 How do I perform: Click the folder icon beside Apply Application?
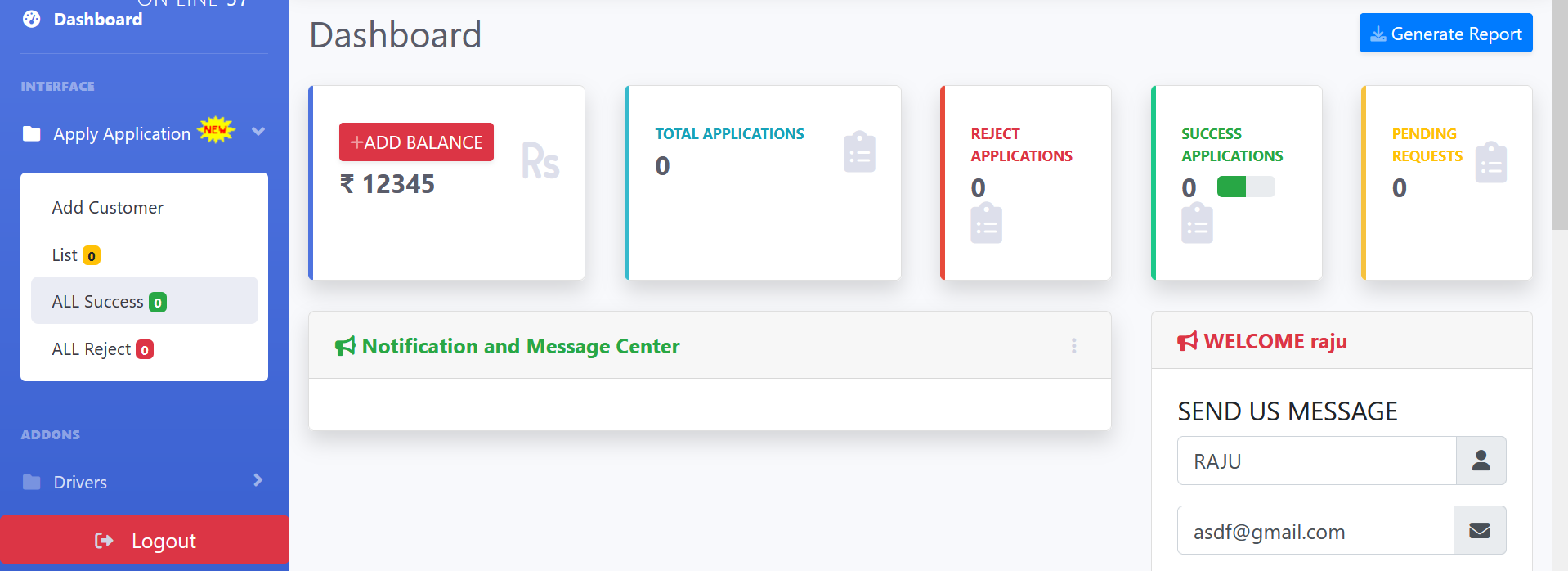pos(32,133)
